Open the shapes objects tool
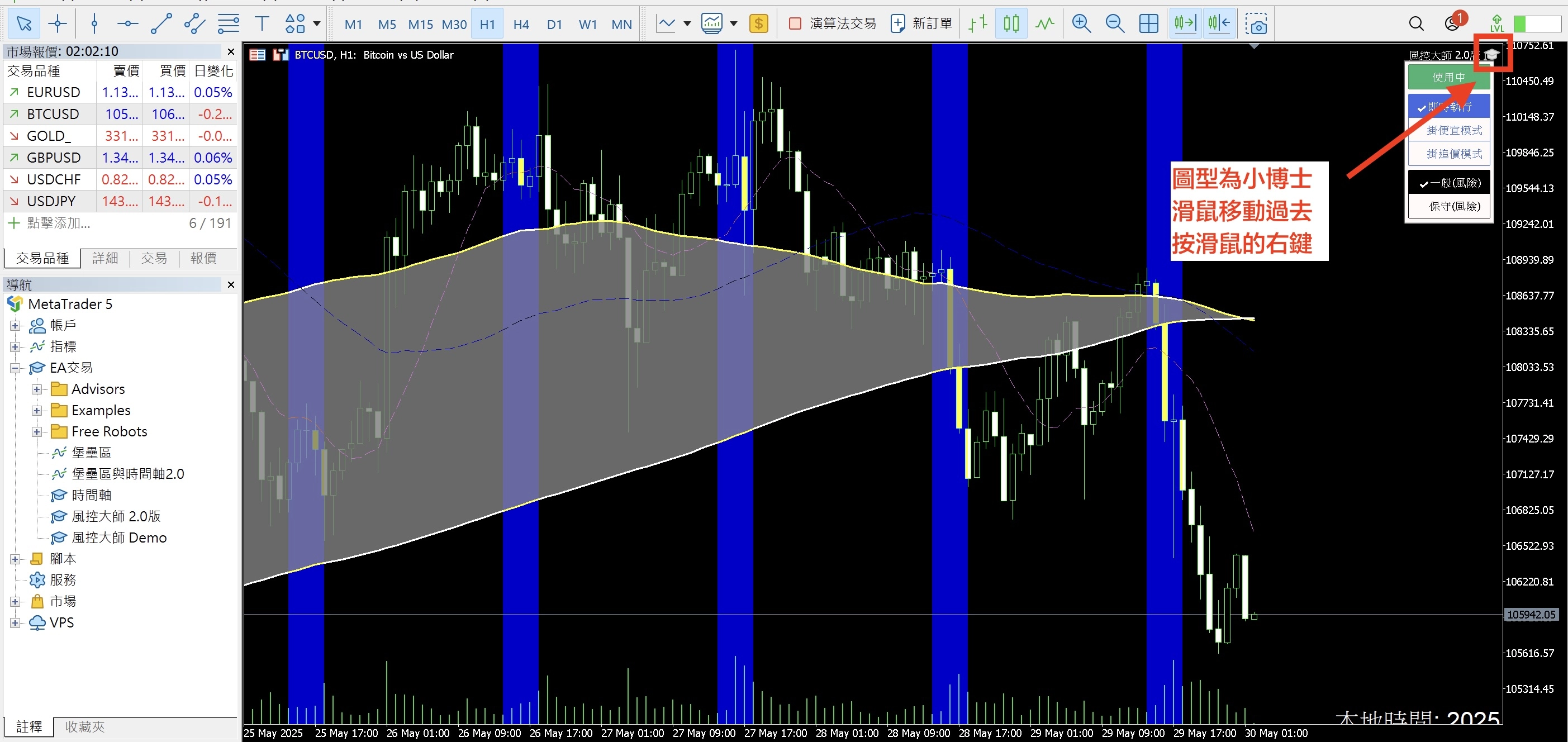Viewport: 1568px width, 742px height. 295,23
